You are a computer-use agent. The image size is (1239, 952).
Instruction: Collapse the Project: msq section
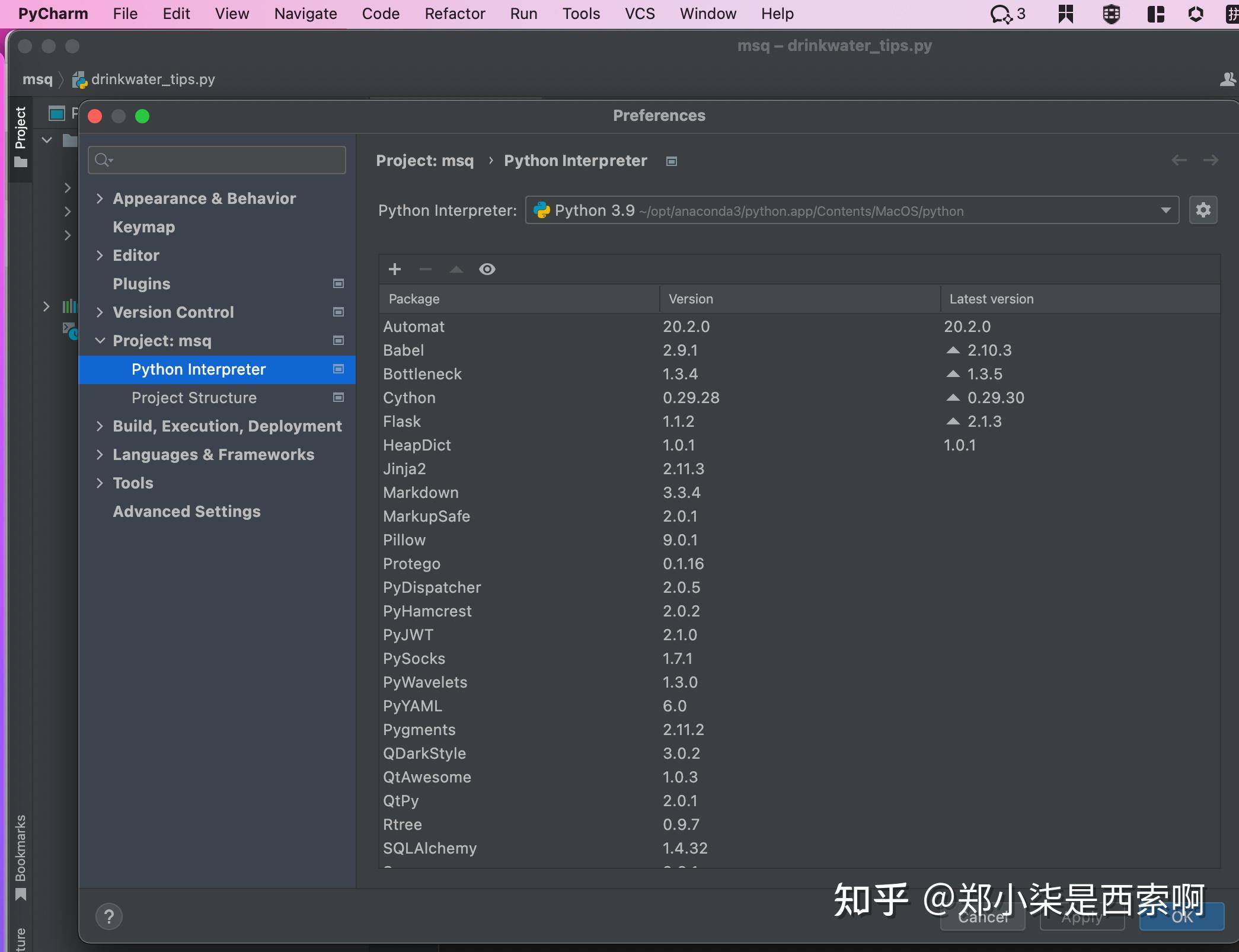click(x=99, y=341)
